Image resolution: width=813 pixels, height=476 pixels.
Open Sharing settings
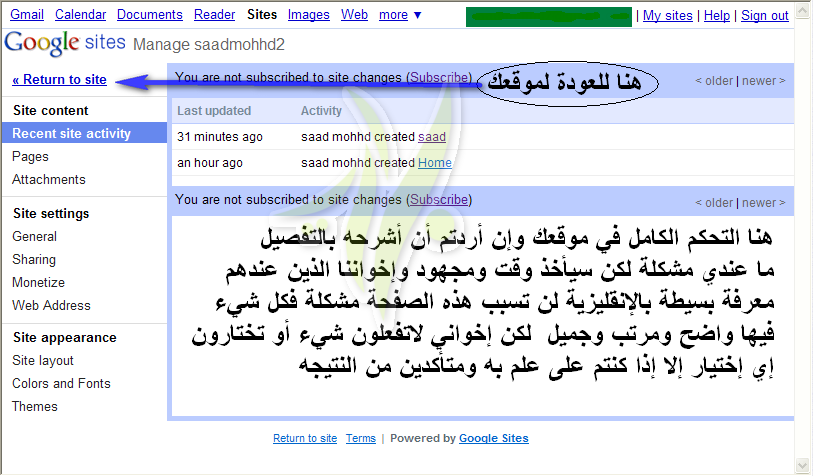[x=34, y=259]
